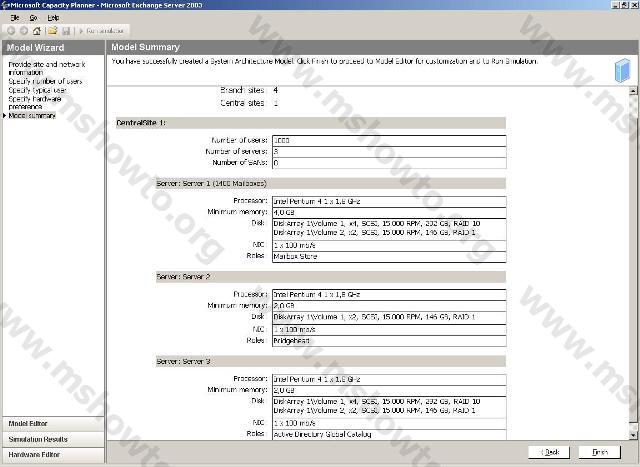Select 'Specify typical user' wizard step

pos(37,90)
